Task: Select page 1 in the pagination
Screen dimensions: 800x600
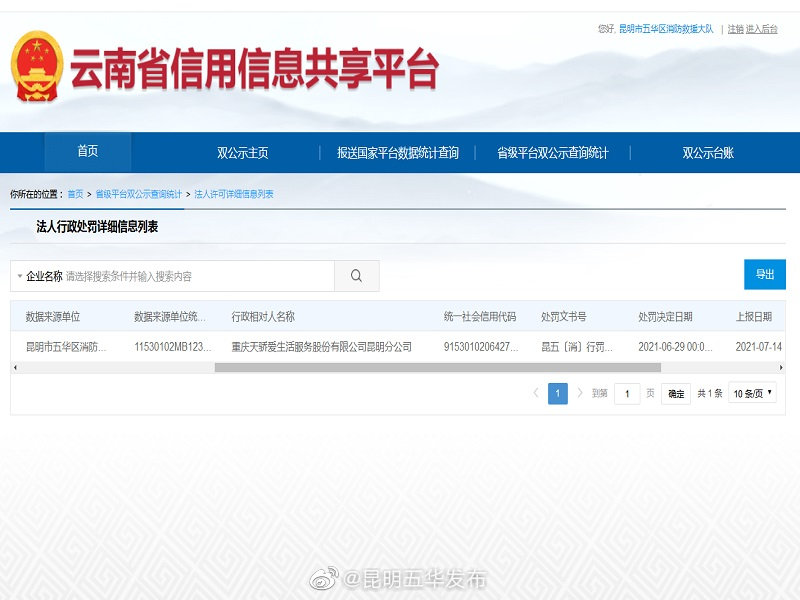Action: (x=557, y=393)
